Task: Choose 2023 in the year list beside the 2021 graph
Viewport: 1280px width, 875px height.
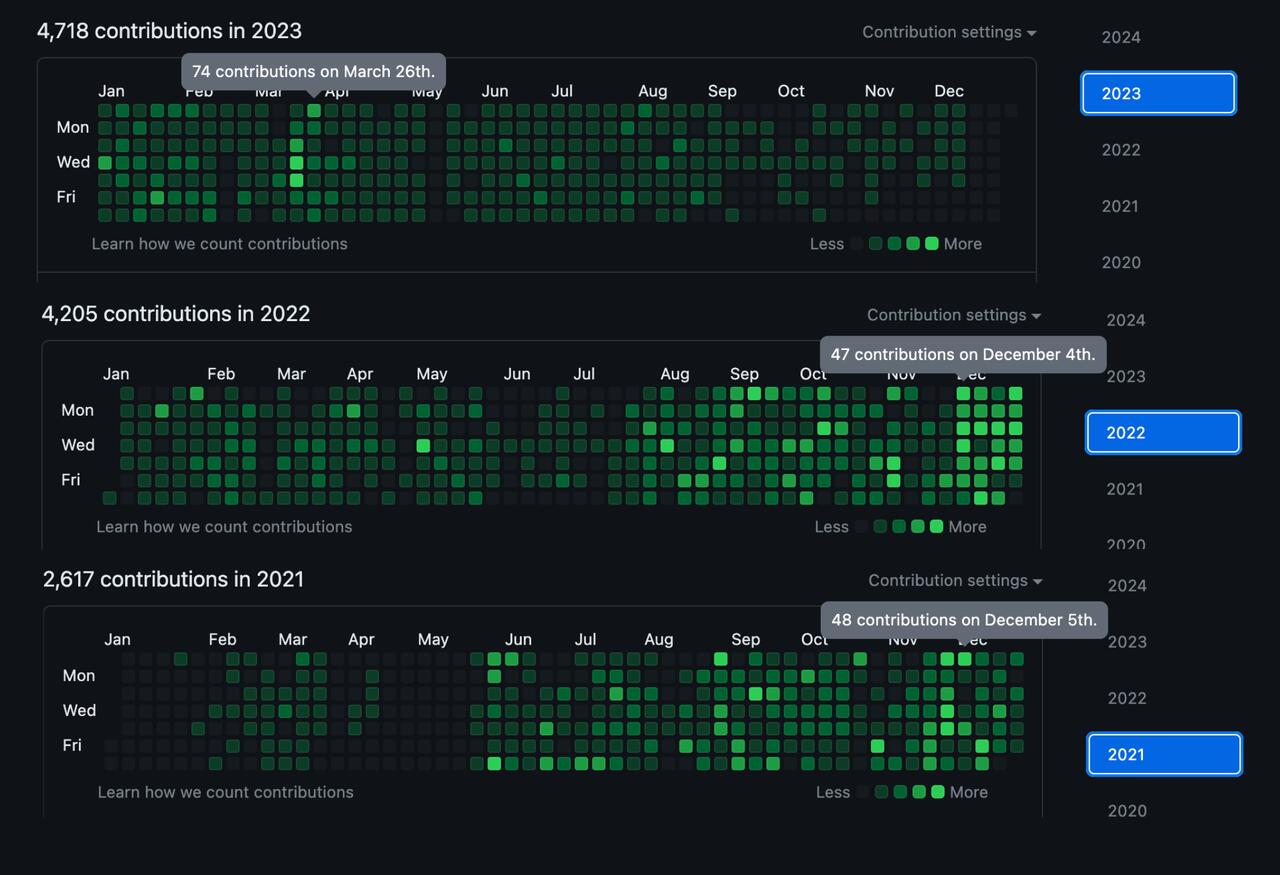Action: pos(1127,642)
